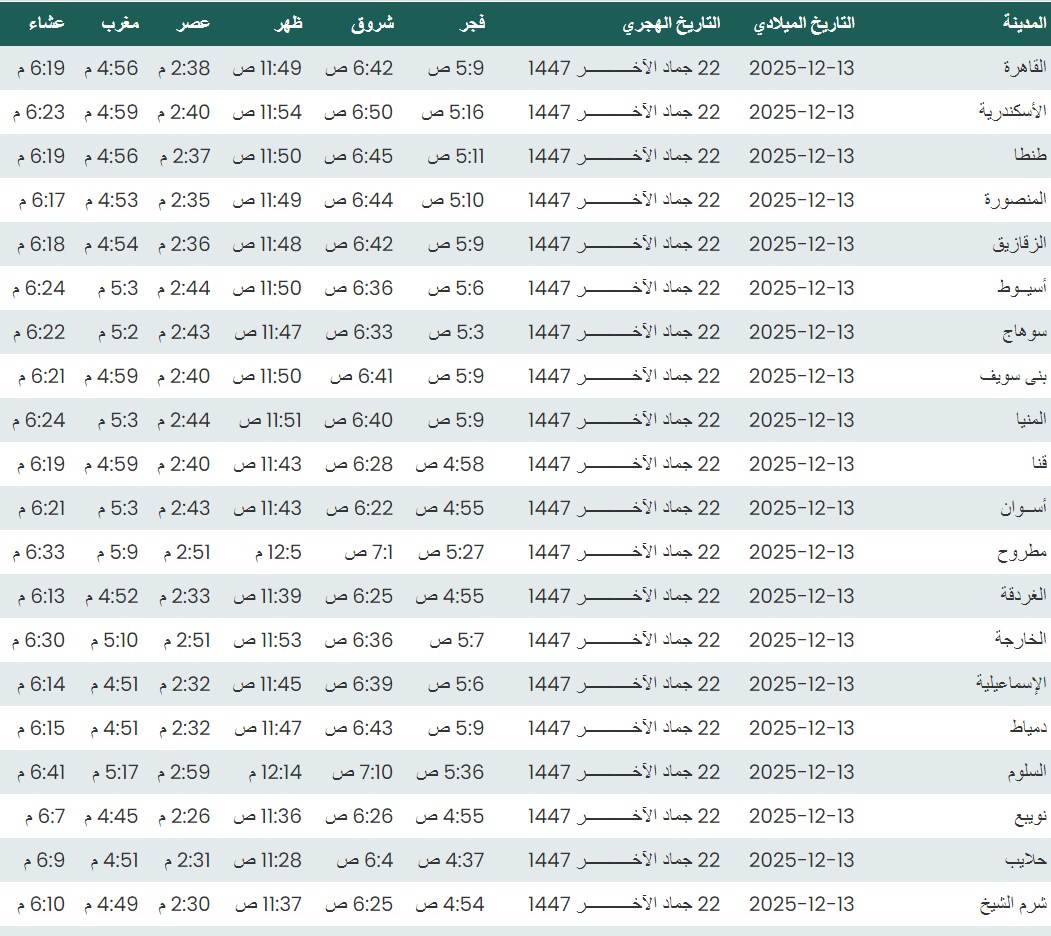The height and width of the screenshot is (936, 1051).
Task: Click the أسوان city name cell
Action: 1024,508
